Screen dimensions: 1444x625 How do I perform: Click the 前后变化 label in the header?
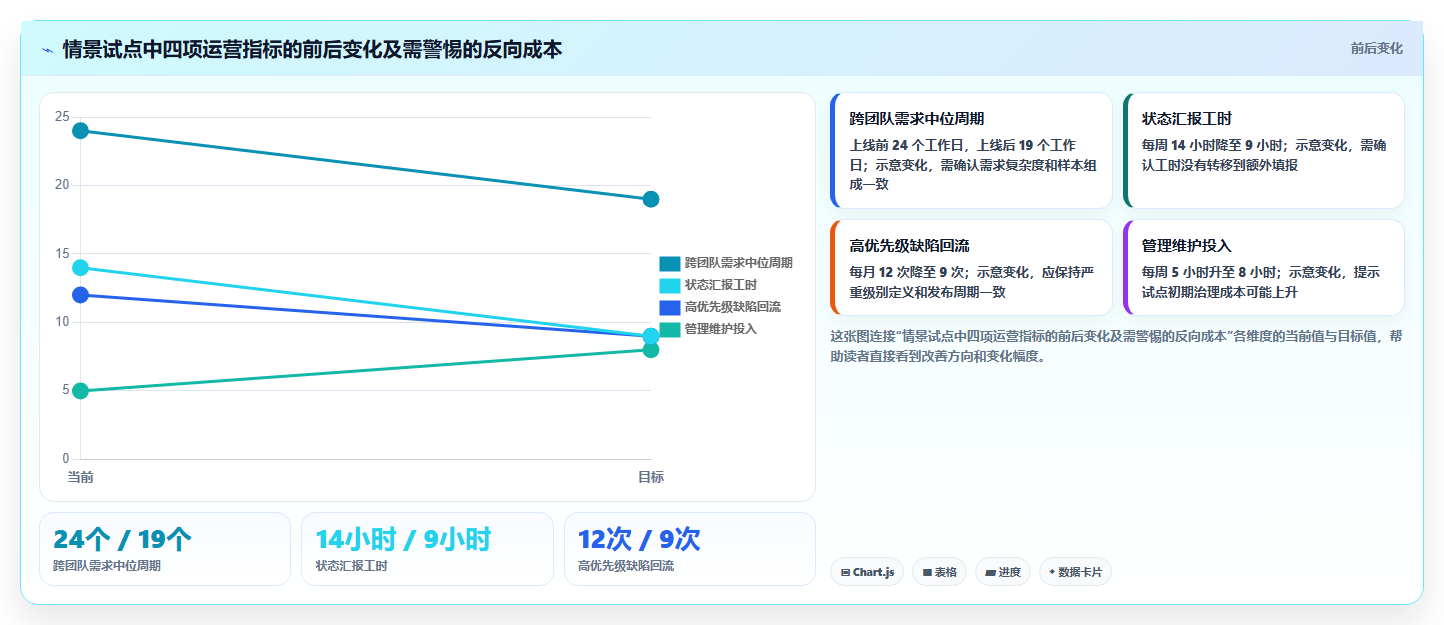click(1376, 48)
